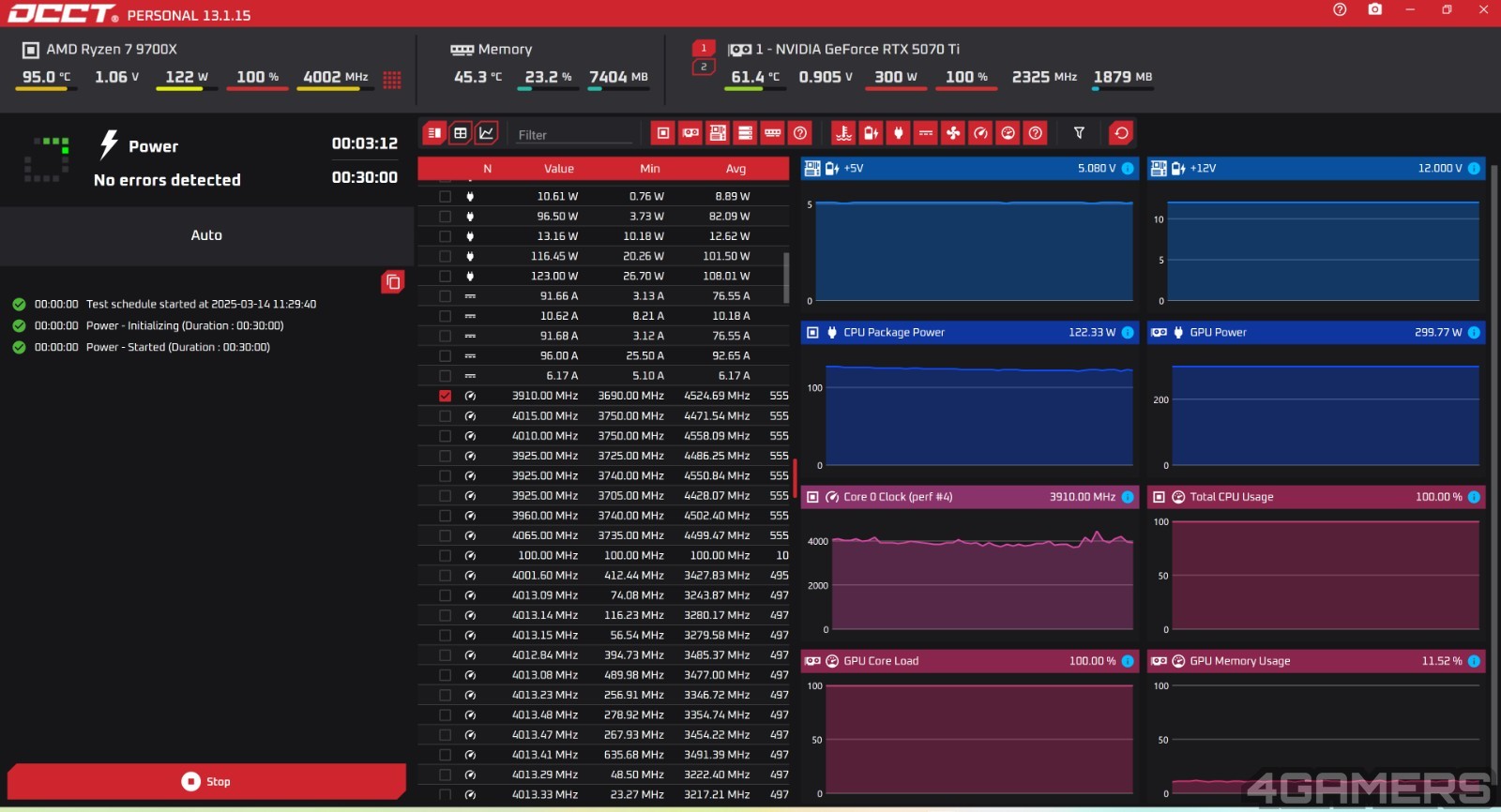This screenshot has height=812, width=1501.
Task: Open info for CPU Package Power graph
Action: [1128, 333]
